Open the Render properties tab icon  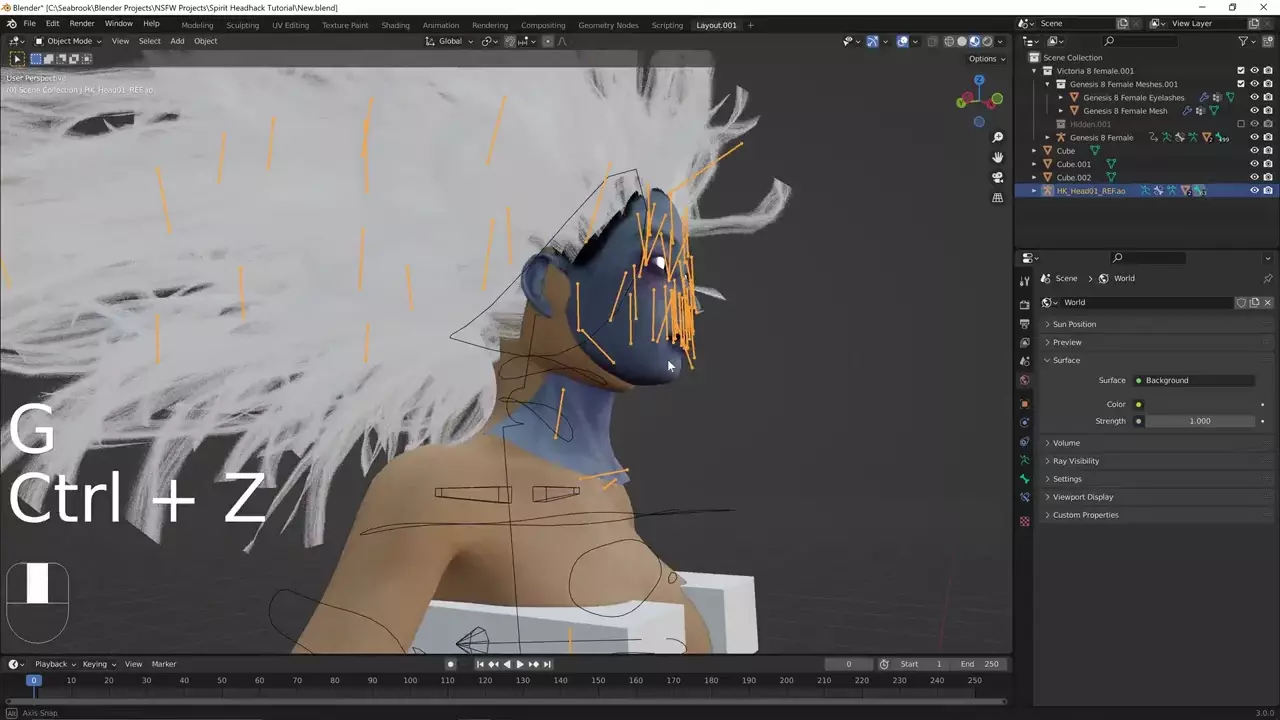click(1024, 305)
